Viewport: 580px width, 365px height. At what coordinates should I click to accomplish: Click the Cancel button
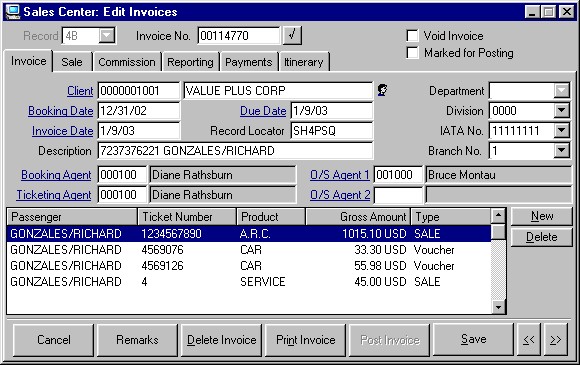pyautogui.click(x=54, y=339)
